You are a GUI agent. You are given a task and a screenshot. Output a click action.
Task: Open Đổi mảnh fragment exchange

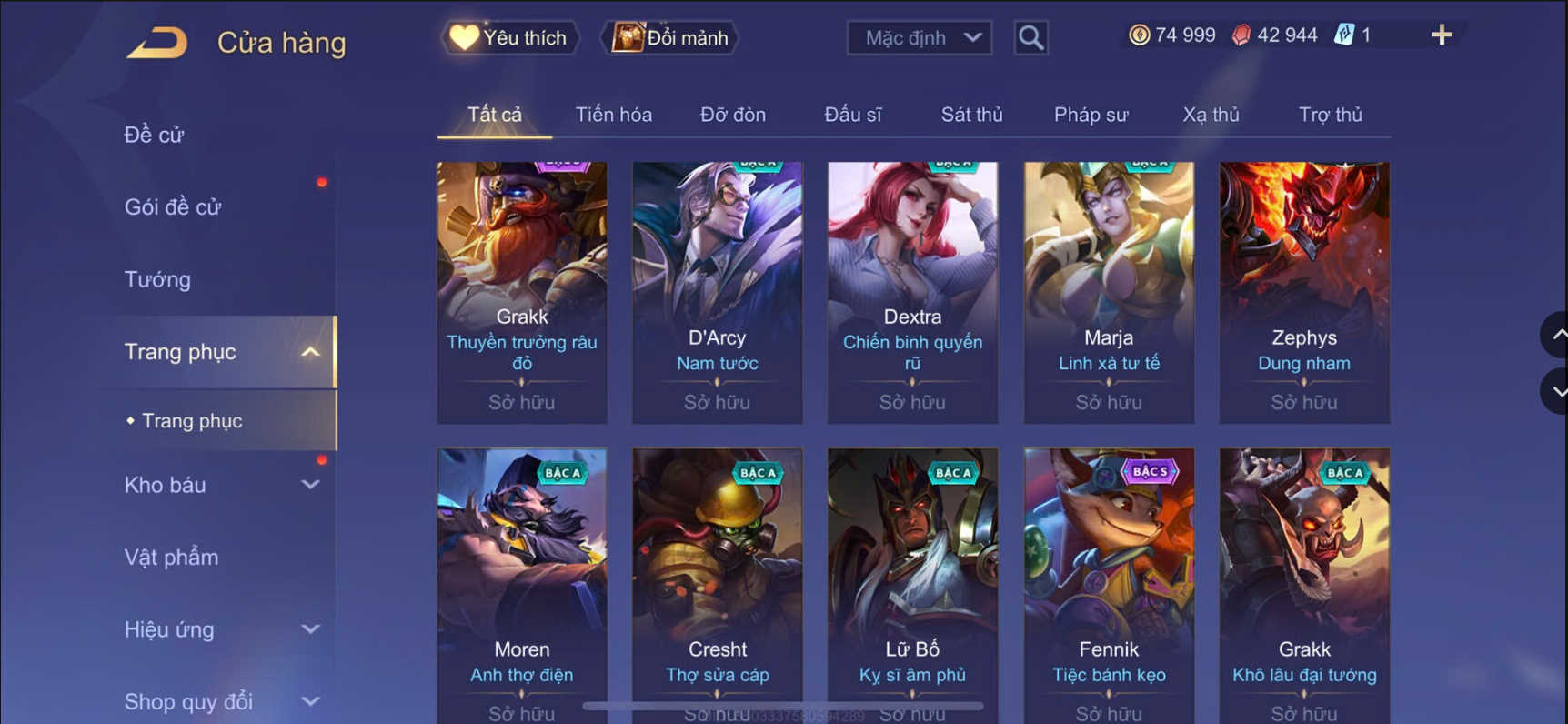[670, 37]
